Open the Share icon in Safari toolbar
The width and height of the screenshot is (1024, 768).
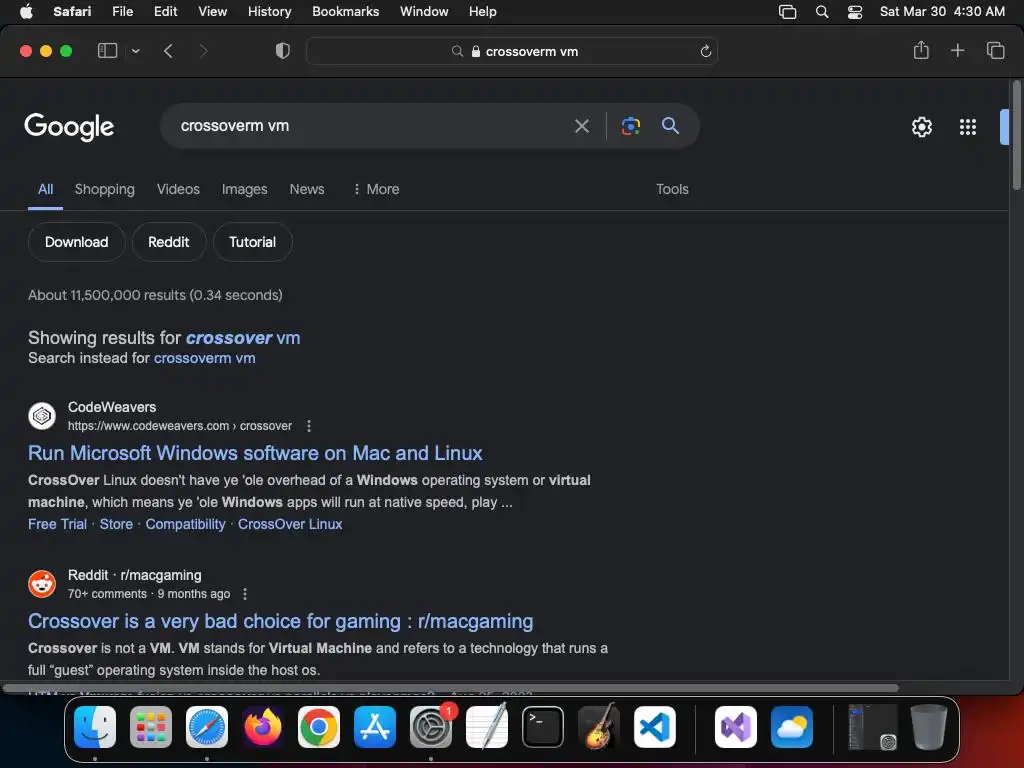(x=921, y=50)
